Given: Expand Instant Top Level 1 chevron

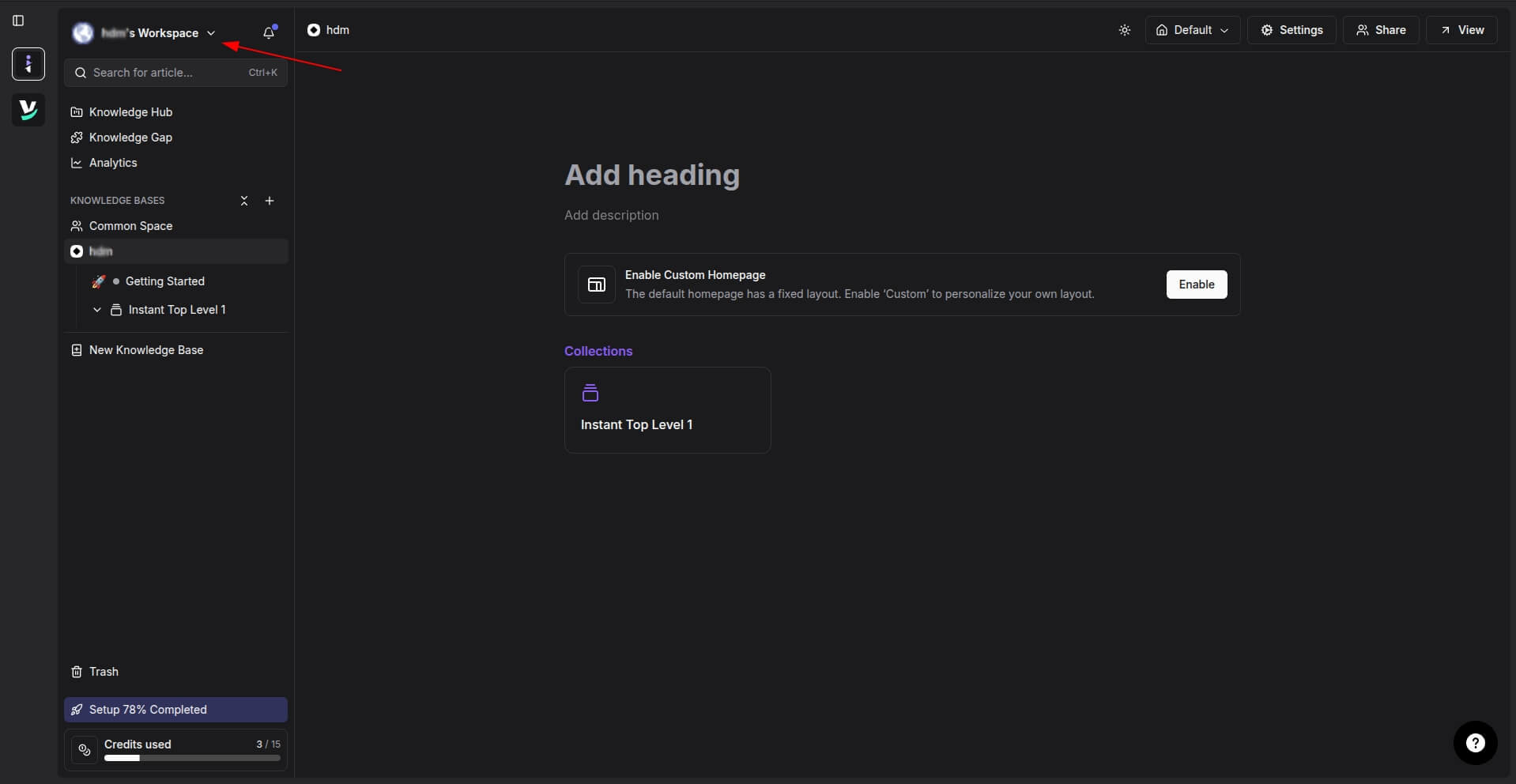Looking at the screenshot, I should point(96,309).
